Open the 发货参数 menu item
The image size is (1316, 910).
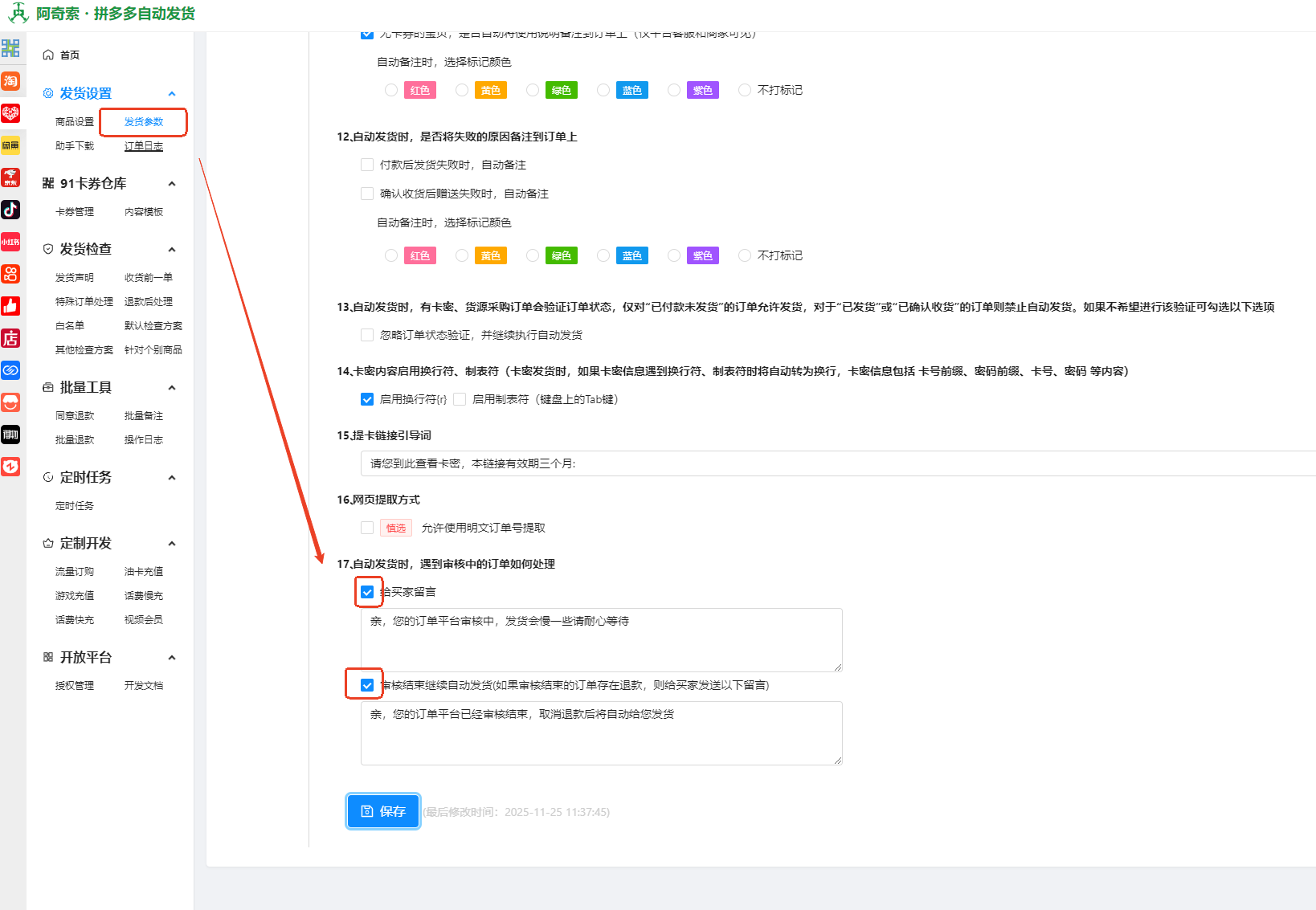tap(144, 122)
